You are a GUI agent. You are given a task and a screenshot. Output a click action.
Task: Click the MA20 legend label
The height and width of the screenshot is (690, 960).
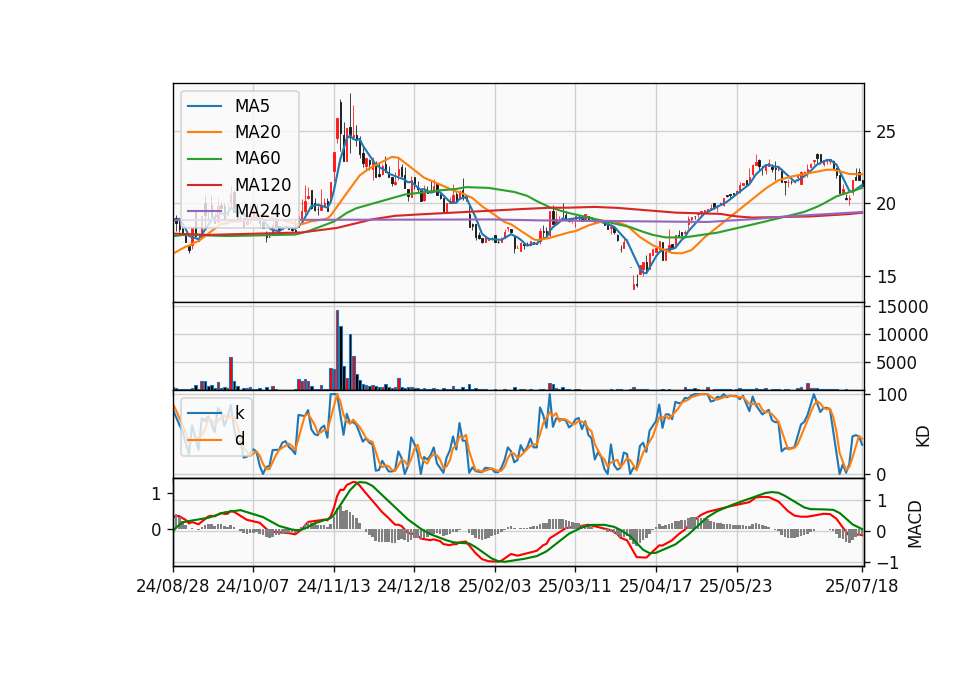[x=257, y=132]
